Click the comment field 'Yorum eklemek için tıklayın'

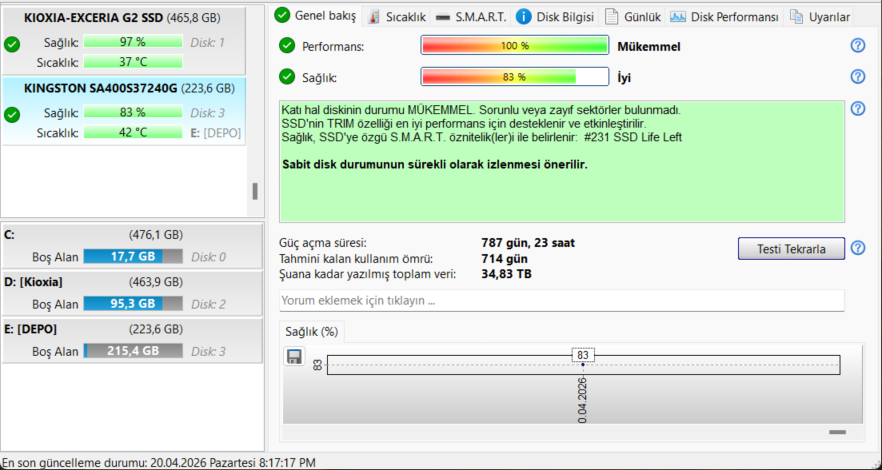[561, 300]
